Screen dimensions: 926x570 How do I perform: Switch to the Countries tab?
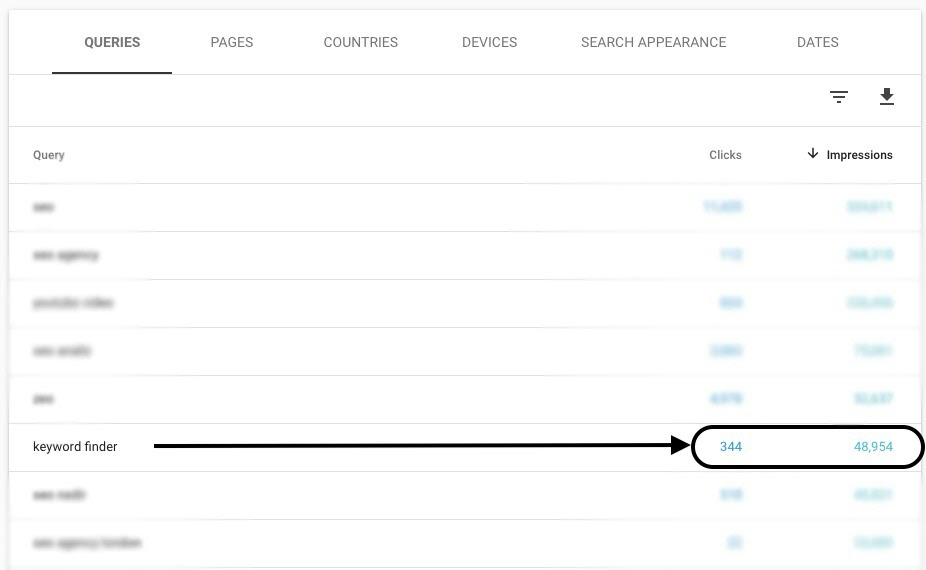pyautogui.click(x=360, y=42)
